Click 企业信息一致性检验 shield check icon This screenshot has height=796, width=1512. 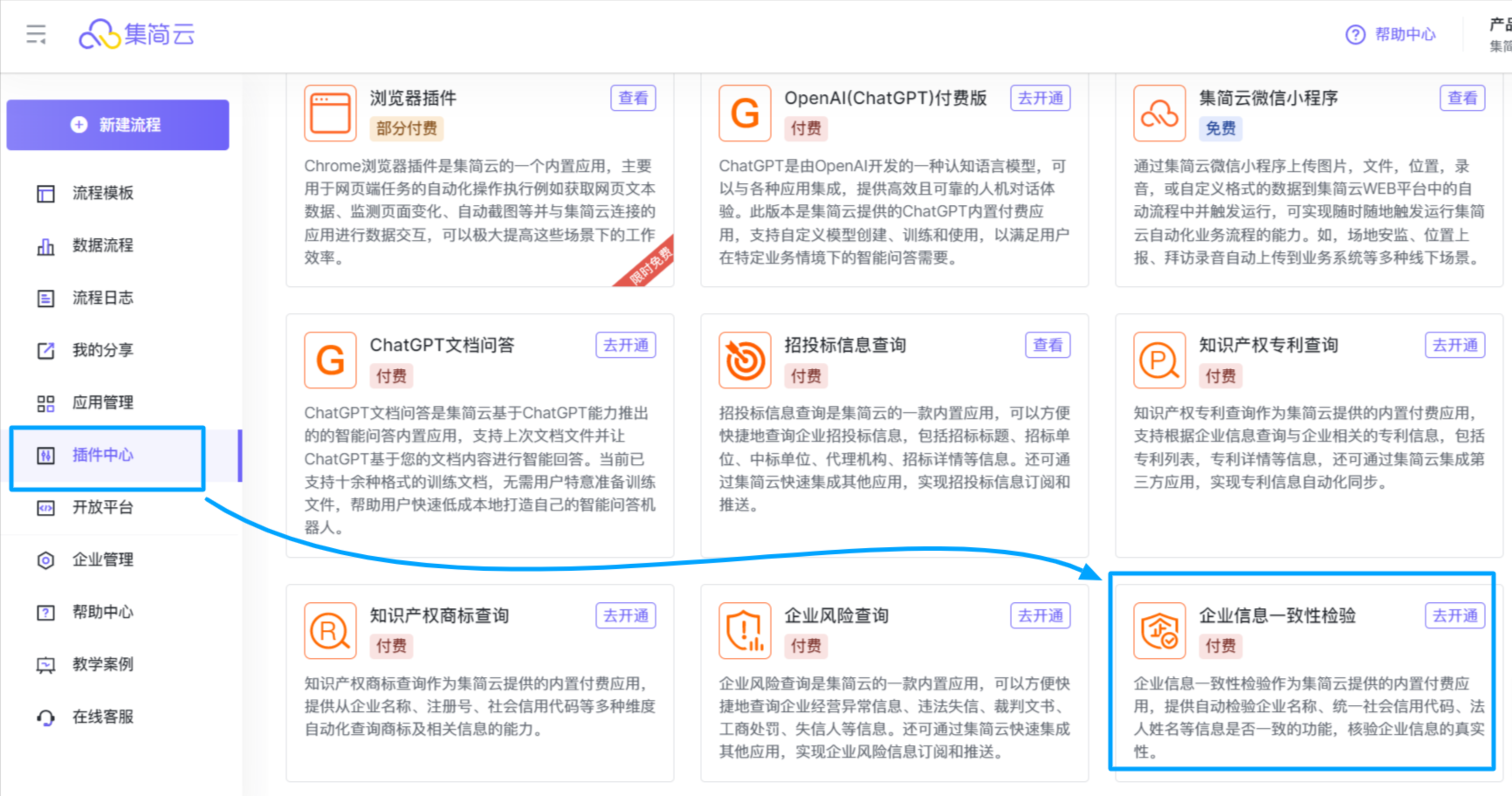[x=1160, y=631]
